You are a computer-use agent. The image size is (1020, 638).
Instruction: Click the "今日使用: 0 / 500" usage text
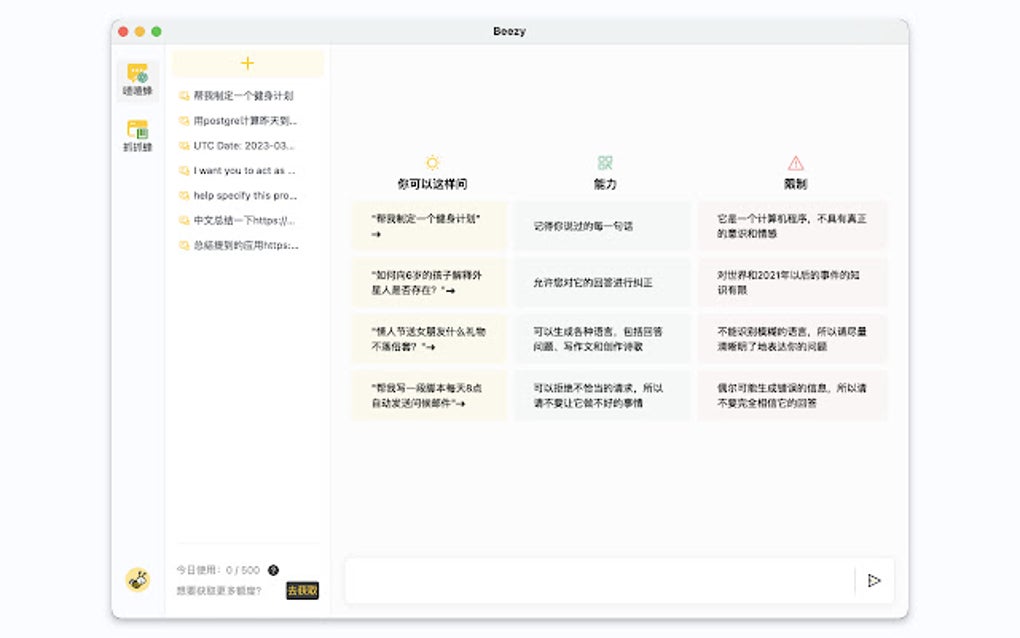tap(218, 570)
